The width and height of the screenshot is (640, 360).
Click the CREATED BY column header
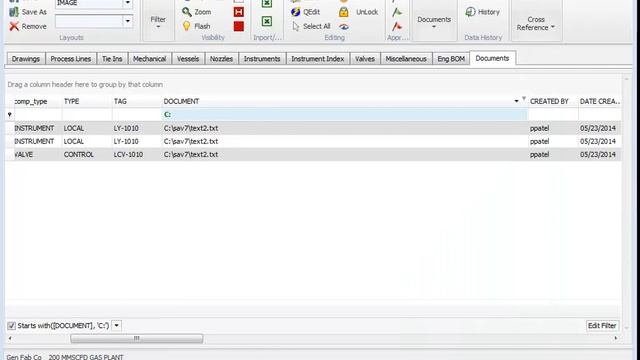coord(553,101)
